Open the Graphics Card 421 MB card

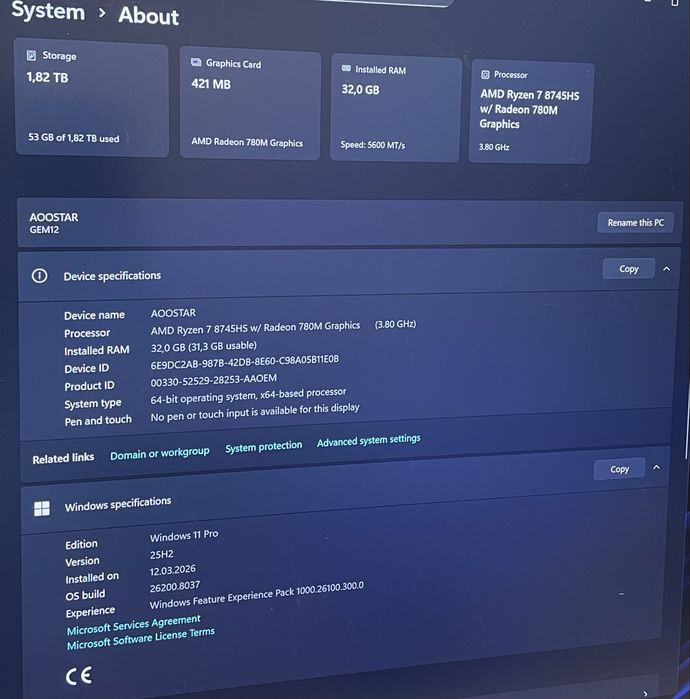[x=250, y=103]
